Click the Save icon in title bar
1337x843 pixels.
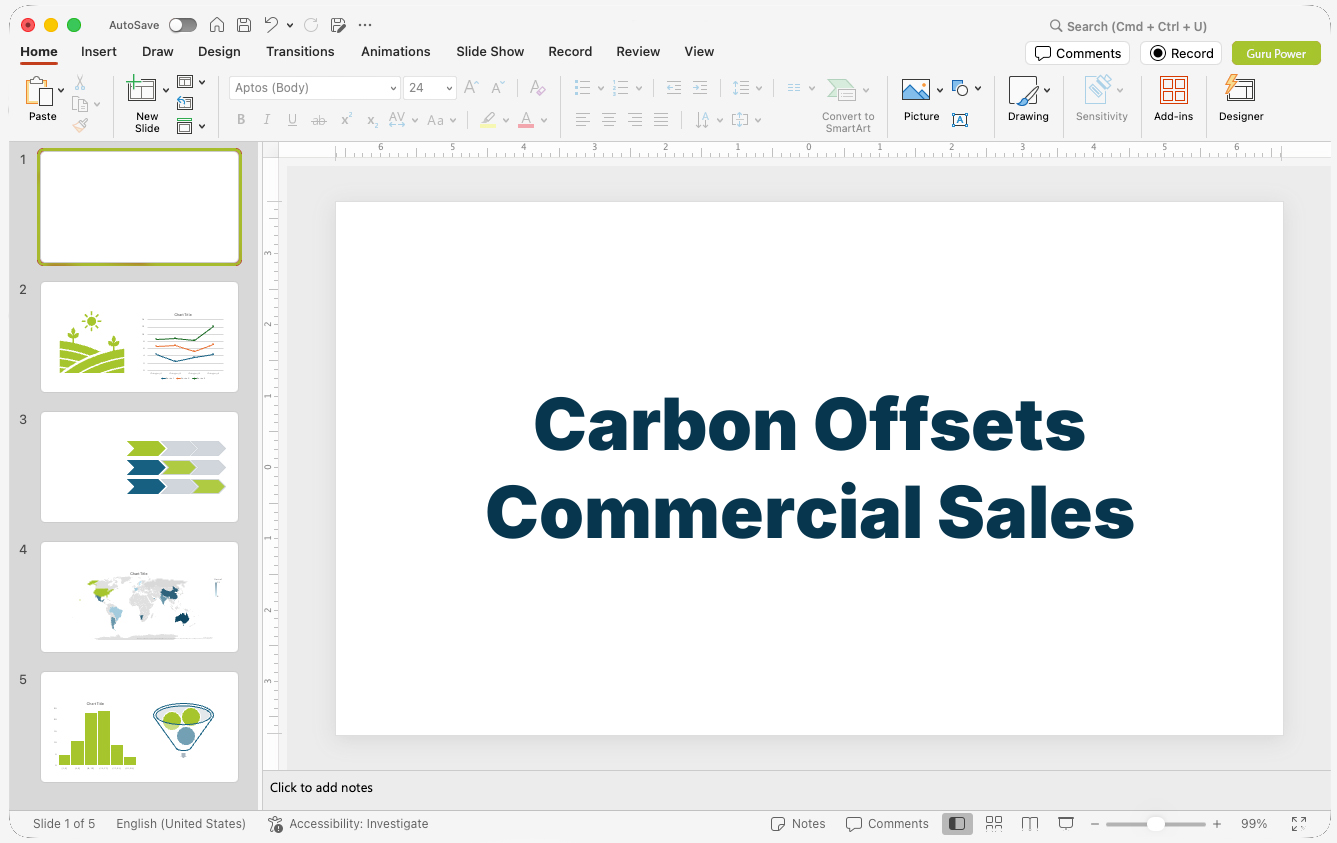tap(244, 25)
